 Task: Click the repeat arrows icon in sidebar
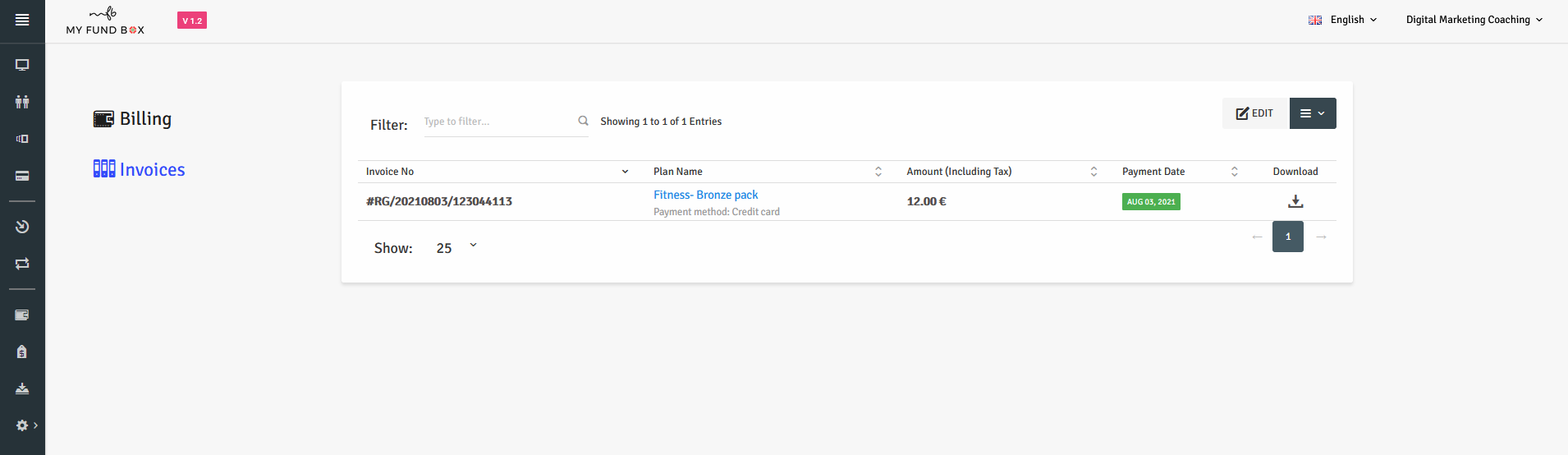[22, 264]
